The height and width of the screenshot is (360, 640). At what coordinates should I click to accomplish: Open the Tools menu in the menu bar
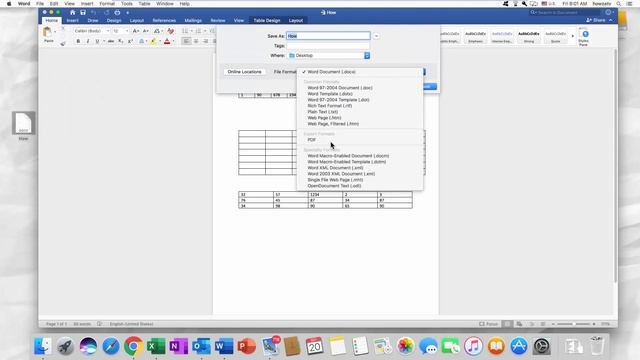point(127,4)
